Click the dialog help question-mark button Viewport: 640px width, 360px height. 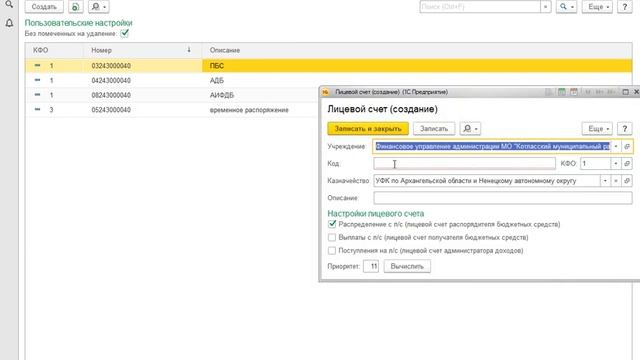[x=624, y=129]
